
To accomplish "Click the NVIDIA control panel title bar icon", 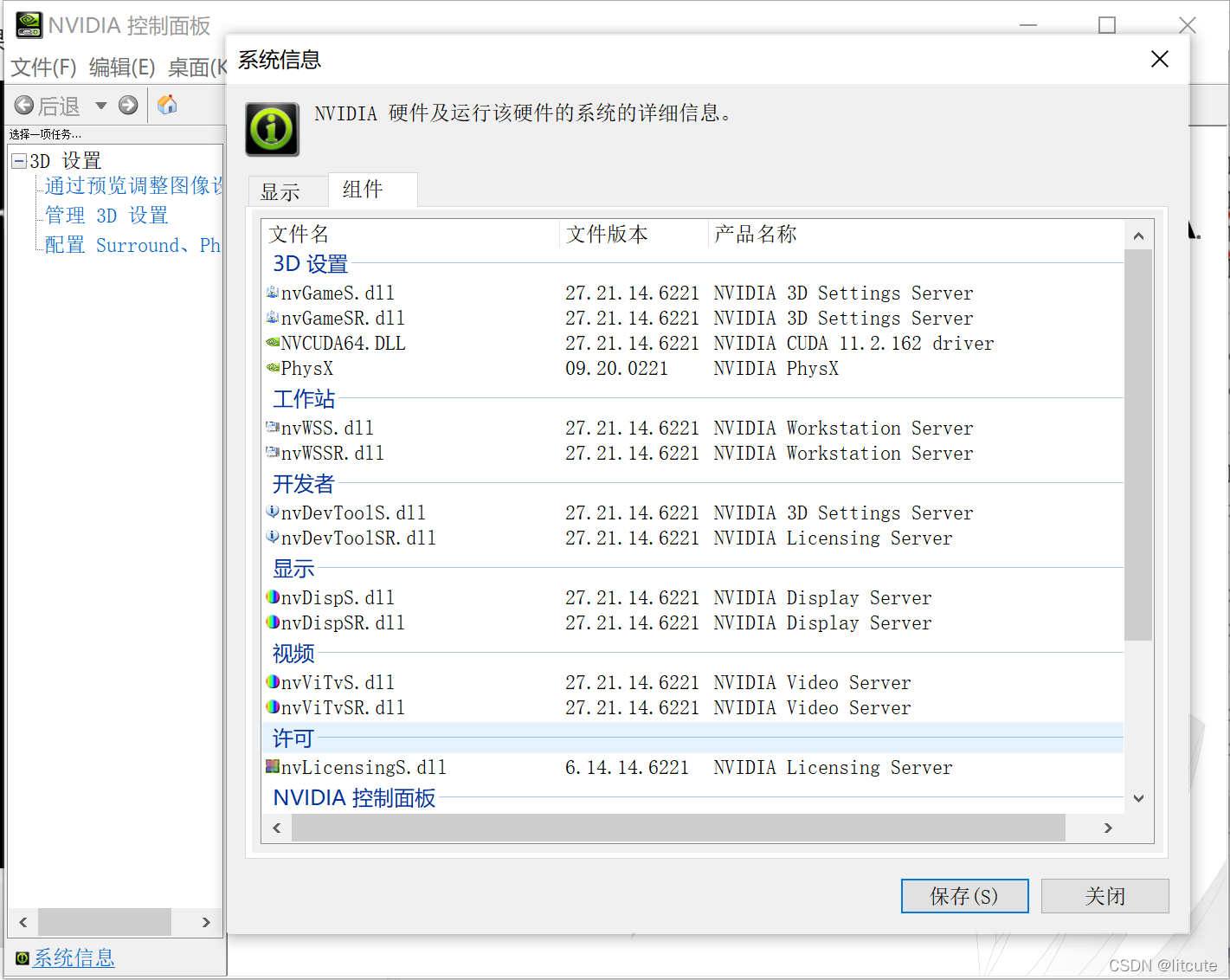I will (29, 25).
